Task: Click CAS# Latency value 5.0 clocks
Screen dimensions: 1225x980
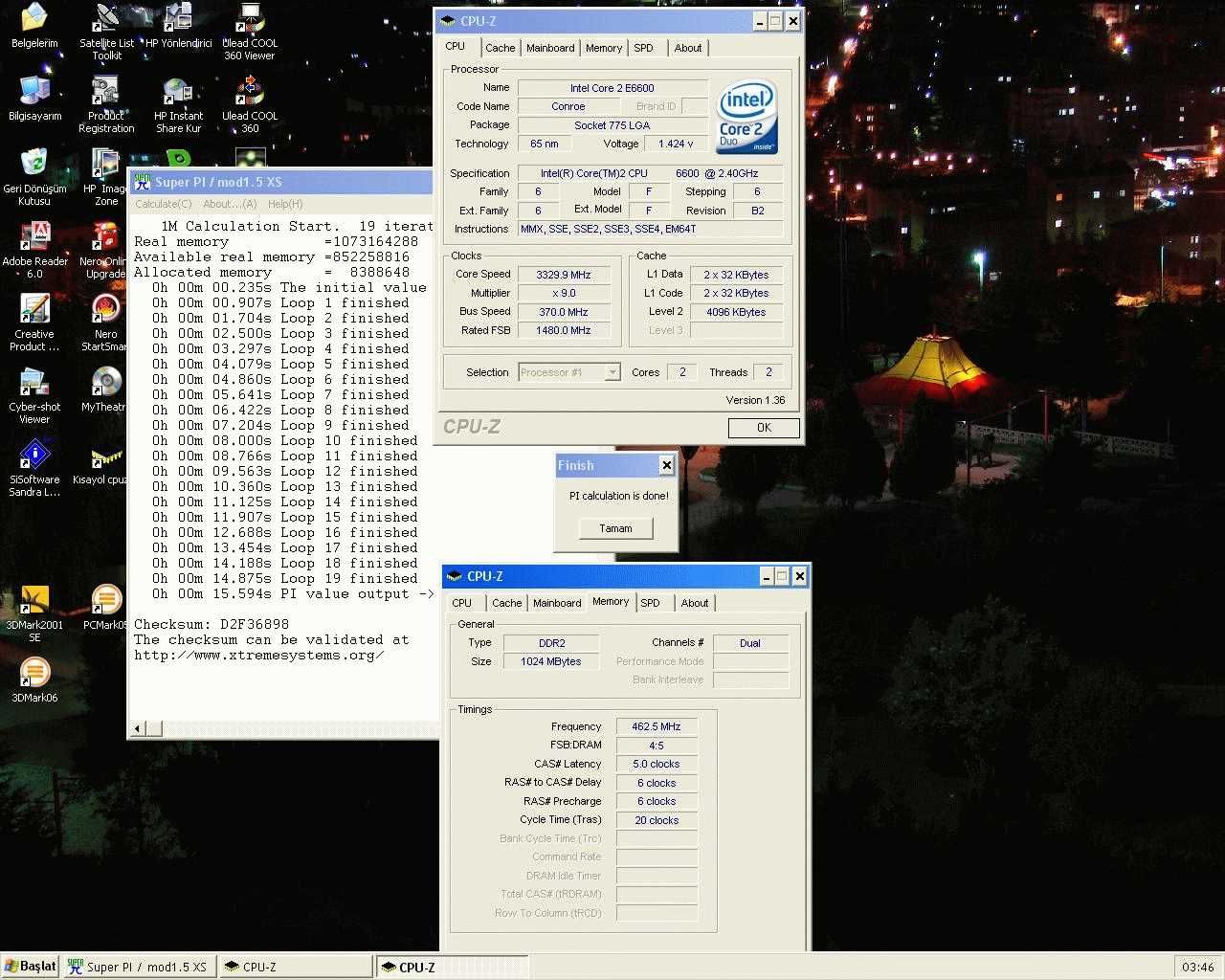Action: tap(657, 764)
